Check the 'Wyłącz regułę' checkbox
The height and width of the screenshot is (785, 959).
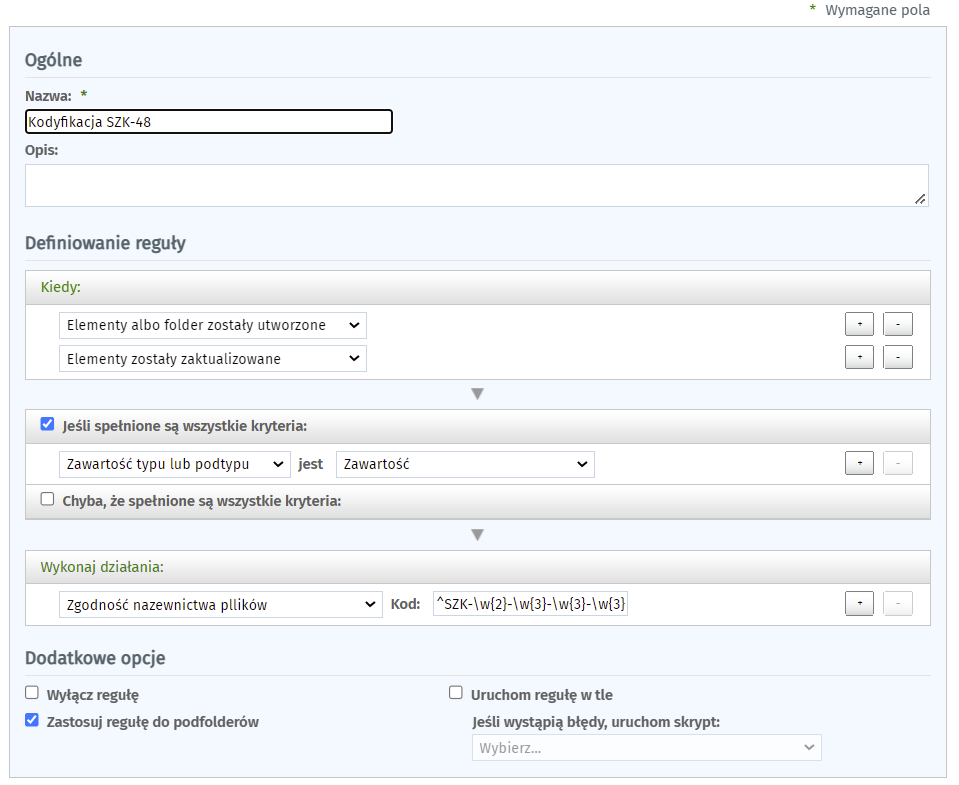(x=32, y=692)
